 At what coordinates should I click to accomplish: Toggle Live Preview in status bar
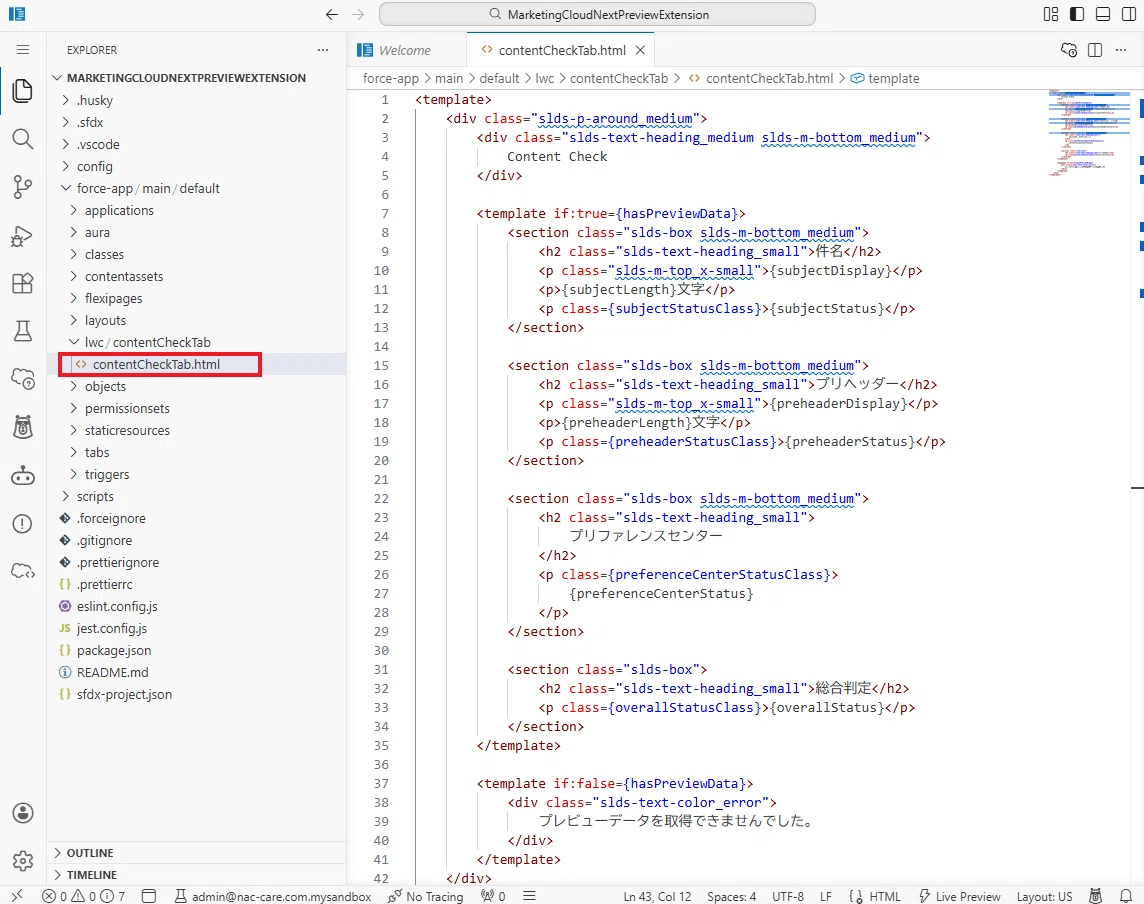pos(959,896)
